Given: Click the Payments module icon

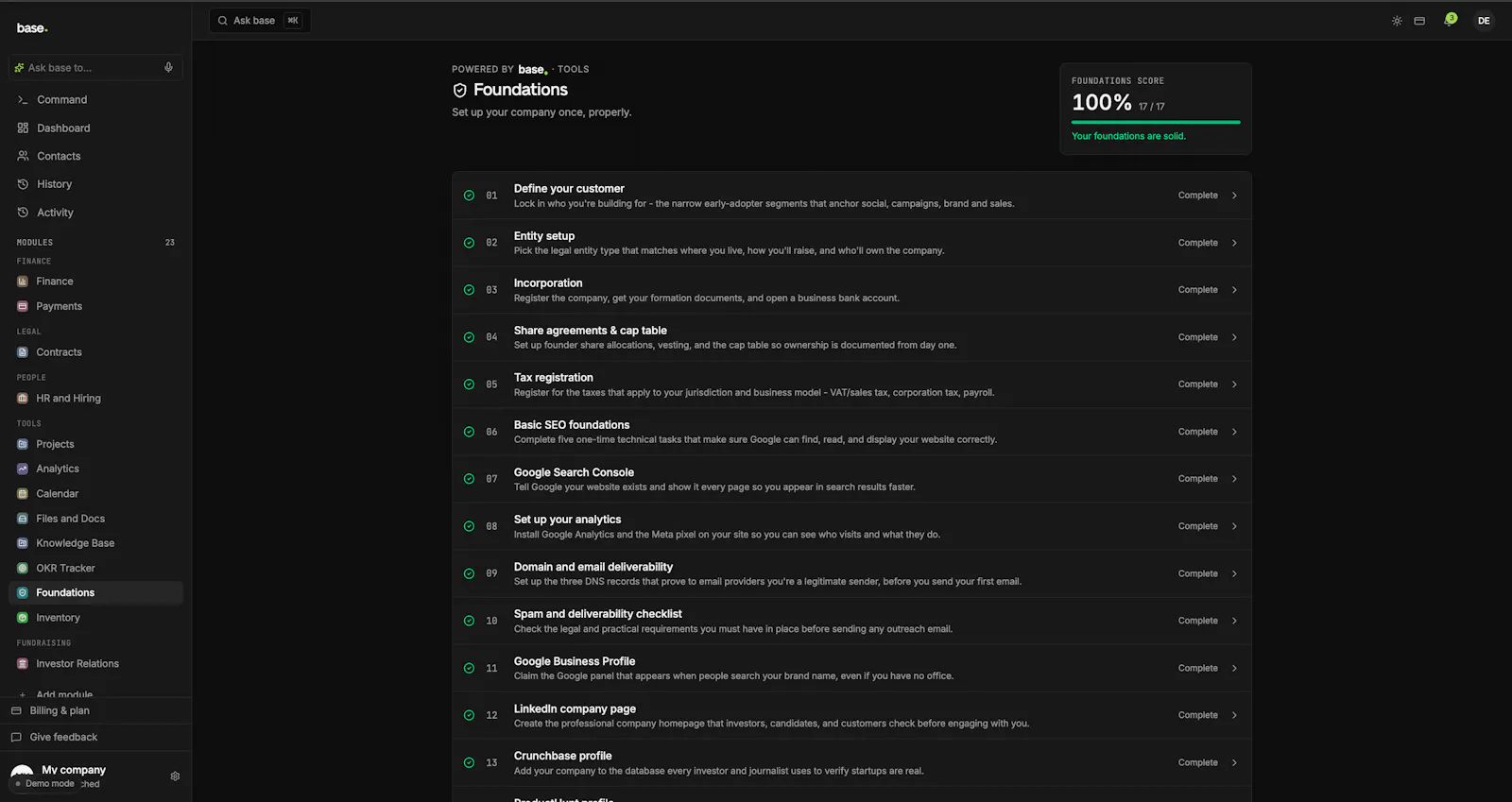Looking at the screenshot, I should (23, 307).
